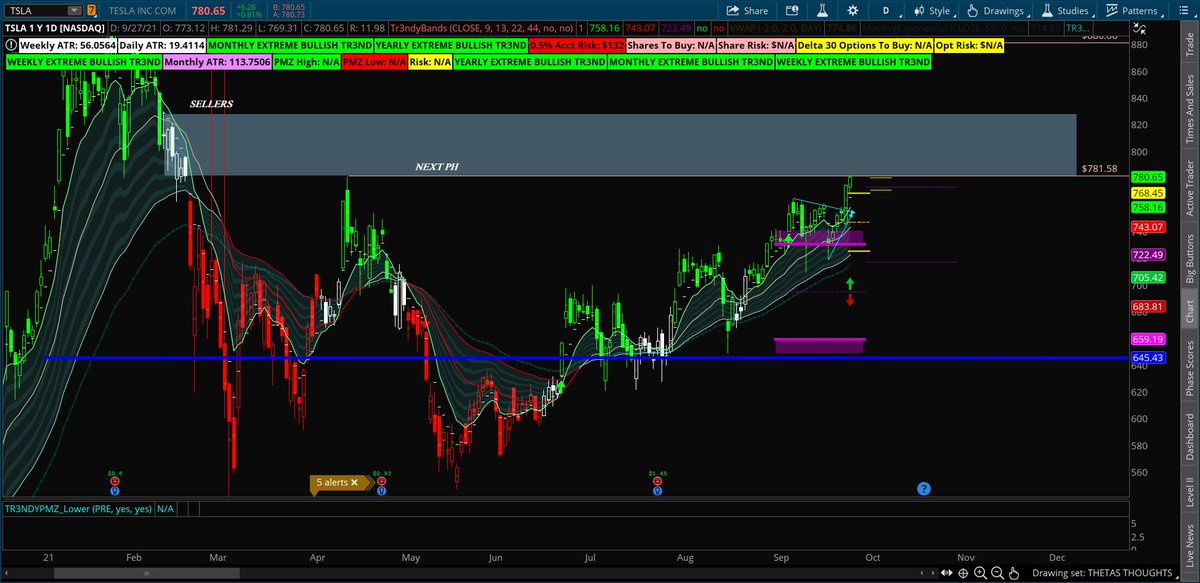Click the Share chart button

coord(748,10)
